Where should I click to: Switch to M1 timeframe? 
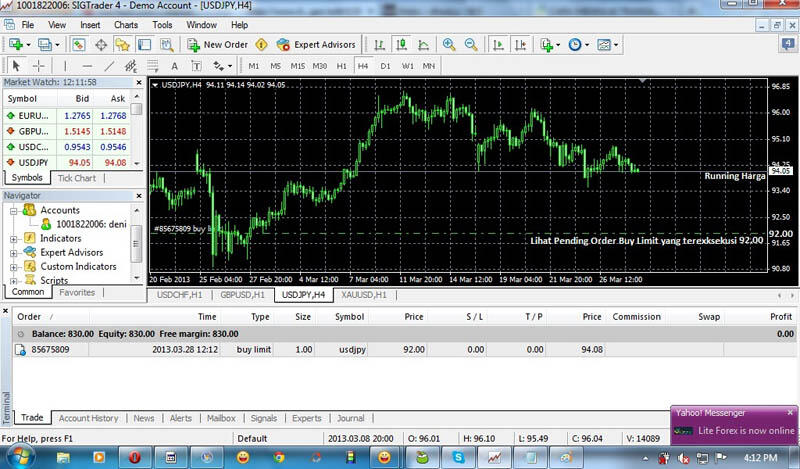click(254, 66)
